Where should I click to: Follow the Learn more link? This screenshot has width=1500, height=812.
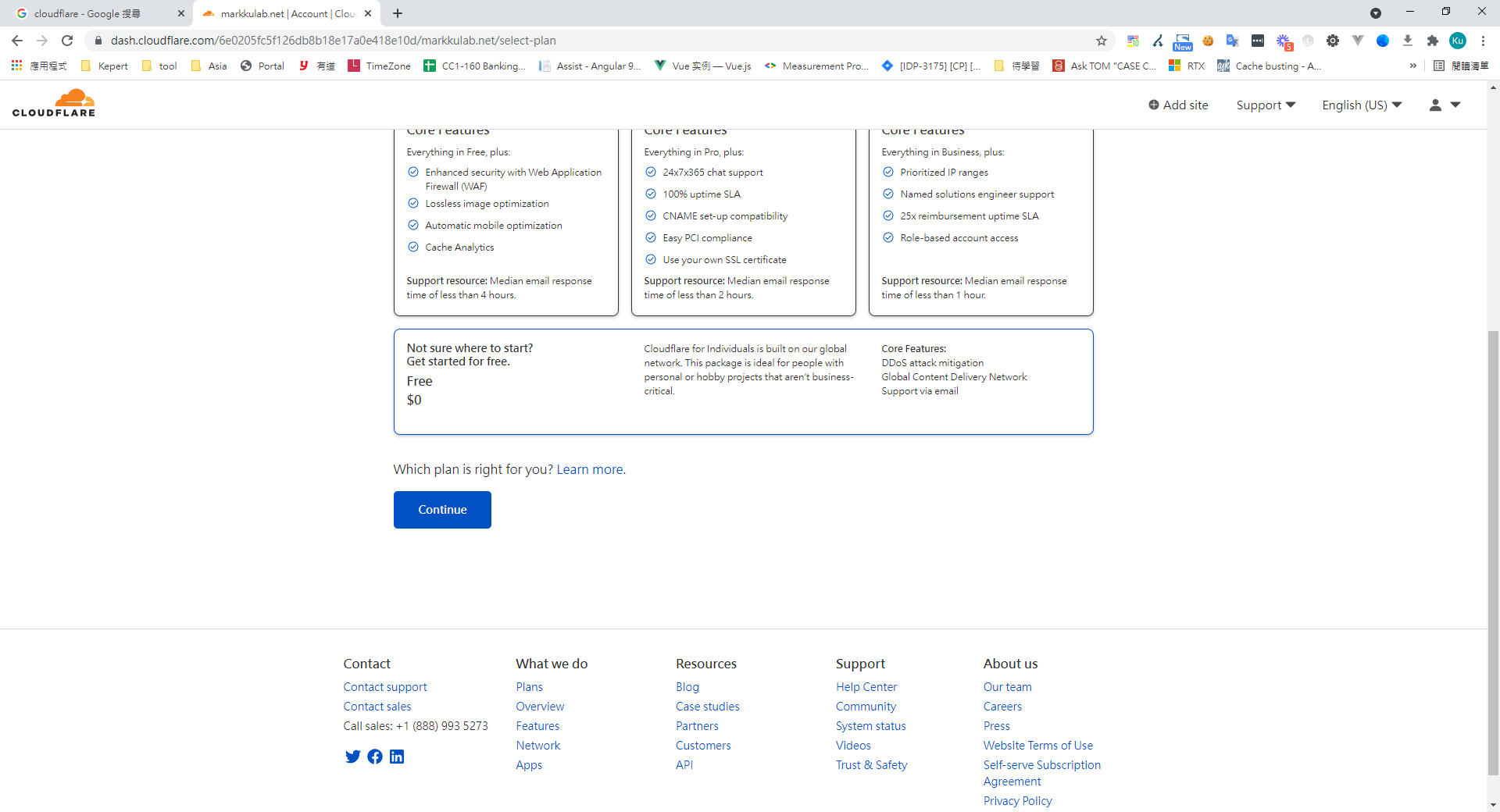[590, 469]
